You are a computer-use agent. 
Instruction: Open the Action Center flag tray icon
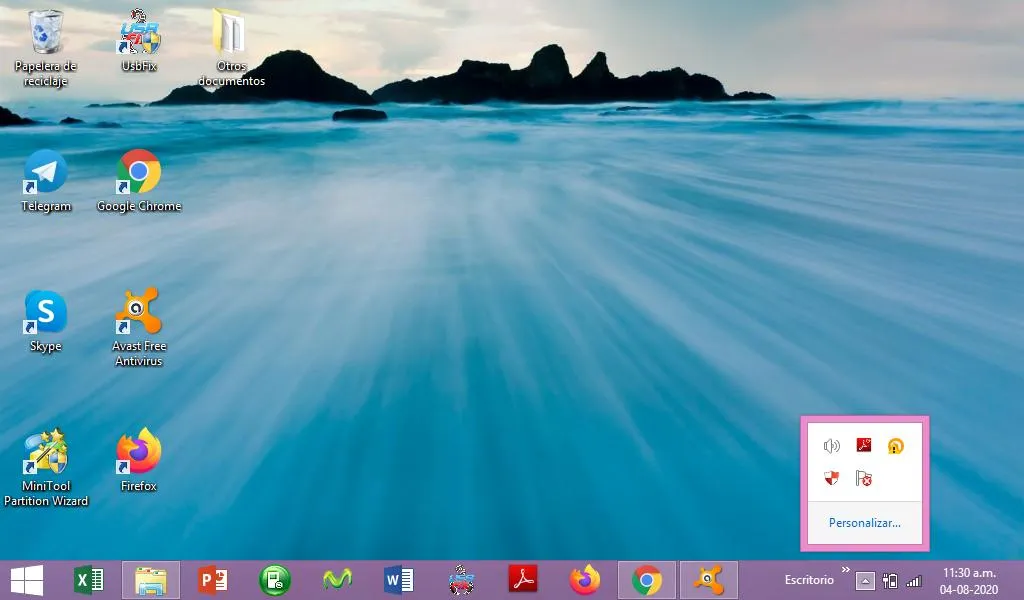(864, 479)
